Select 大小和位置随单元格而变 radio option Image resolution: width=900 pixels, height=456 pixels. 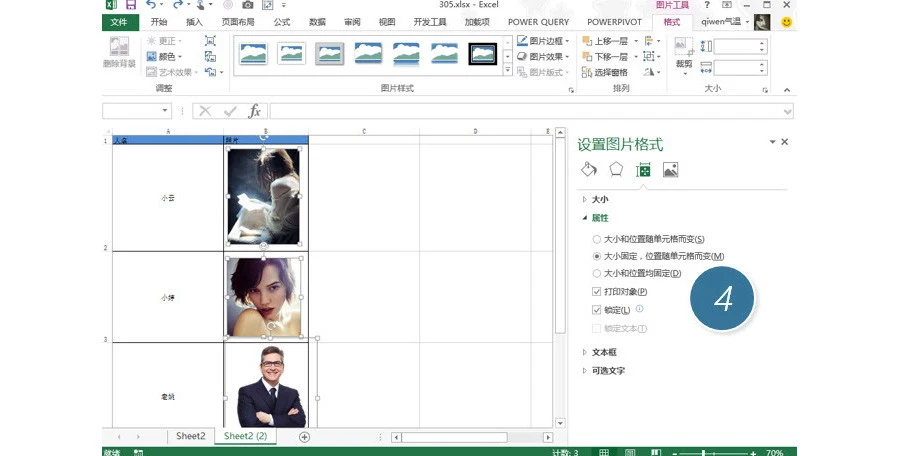(x=596, y=239)
